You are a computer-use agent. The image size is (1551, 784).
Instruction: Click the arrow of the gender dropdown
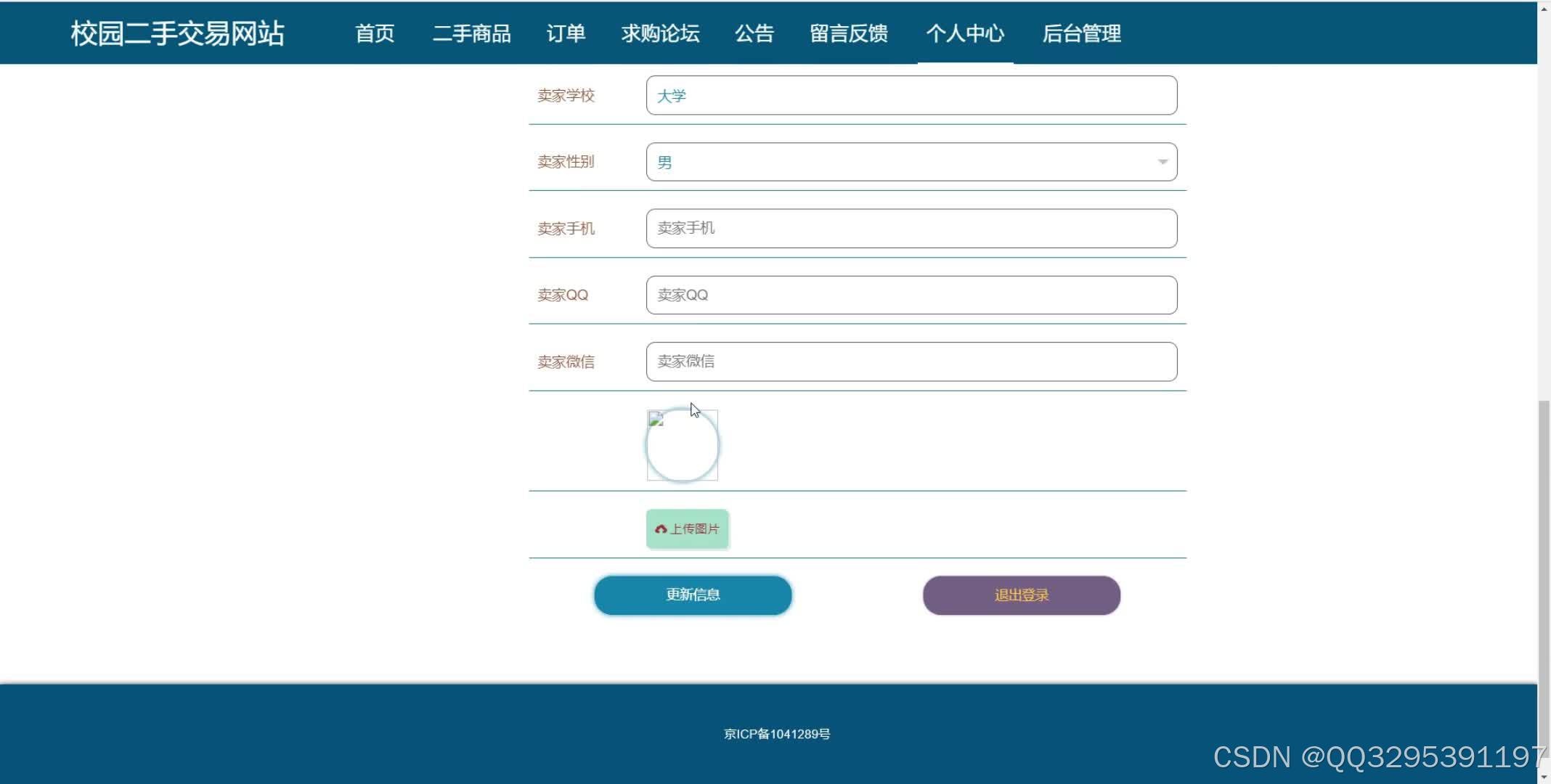coord(1163,162)
